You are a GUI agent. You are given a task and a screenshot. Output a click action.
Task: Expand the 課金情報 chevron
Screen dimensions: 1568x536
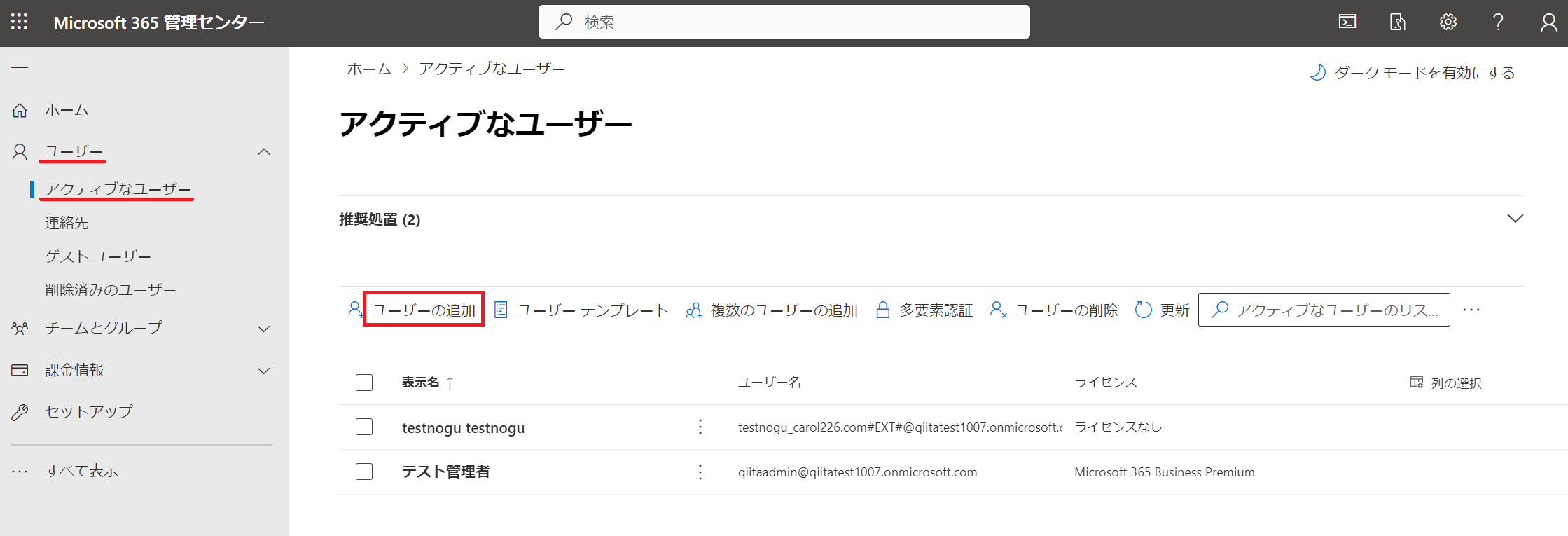(264, 371)
